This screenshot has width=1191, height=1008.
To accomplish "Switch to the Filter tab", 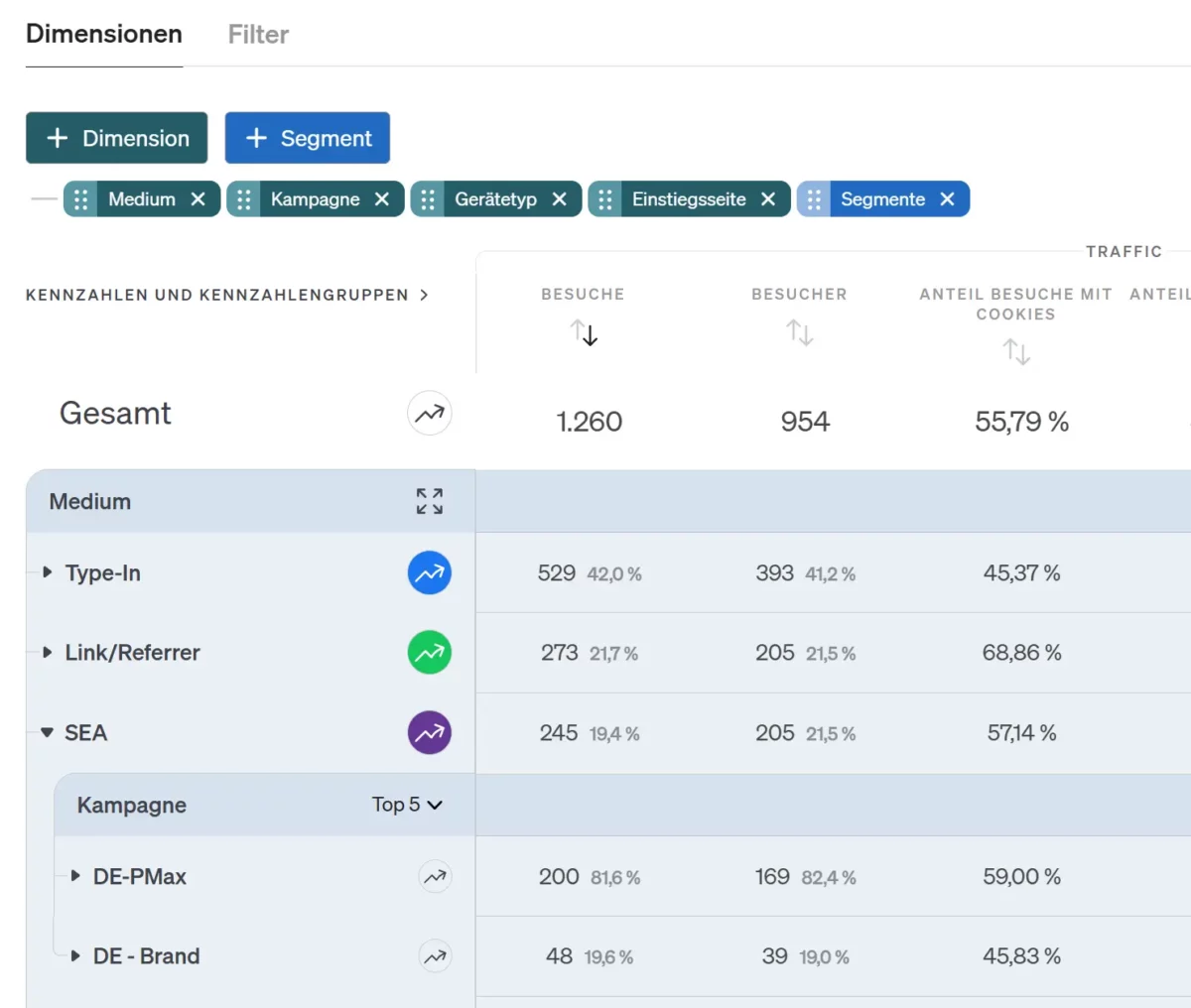I will 258,35.
